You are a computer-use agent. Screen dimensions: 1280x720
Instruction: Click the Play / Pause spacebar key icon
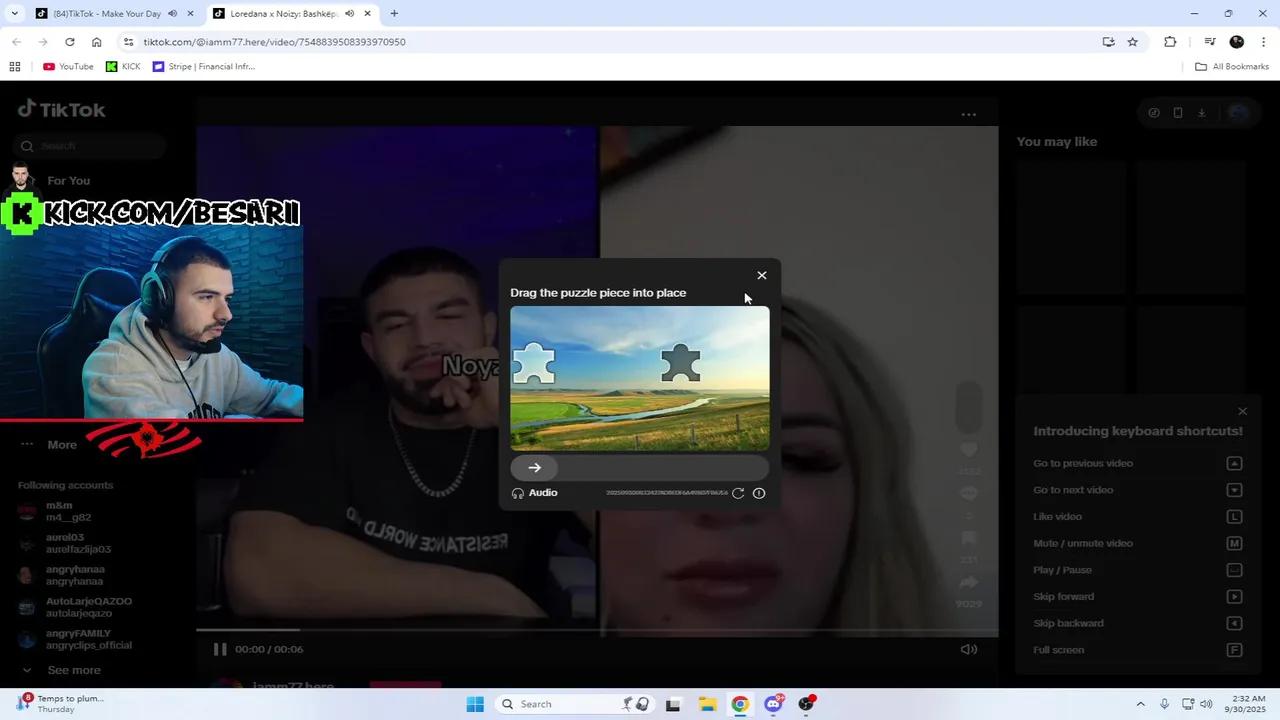[x=1234, y=570]
